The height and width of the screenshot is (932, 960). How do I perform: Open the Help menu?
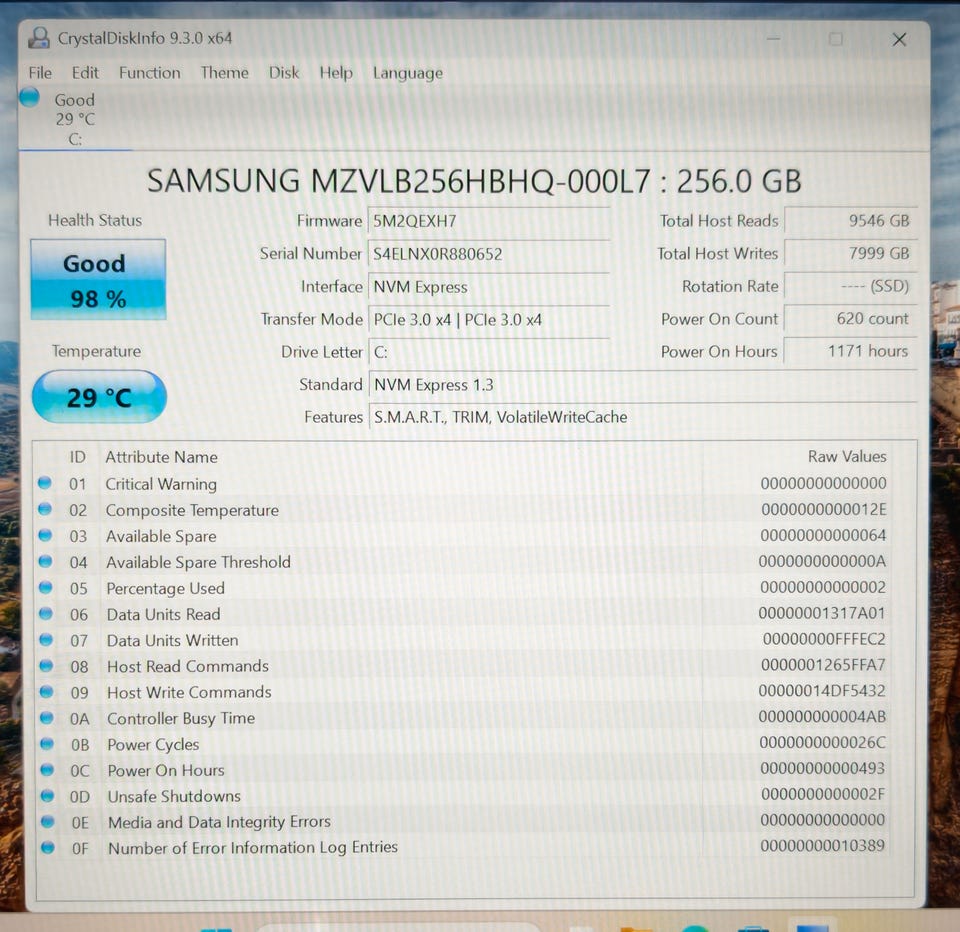336,73
